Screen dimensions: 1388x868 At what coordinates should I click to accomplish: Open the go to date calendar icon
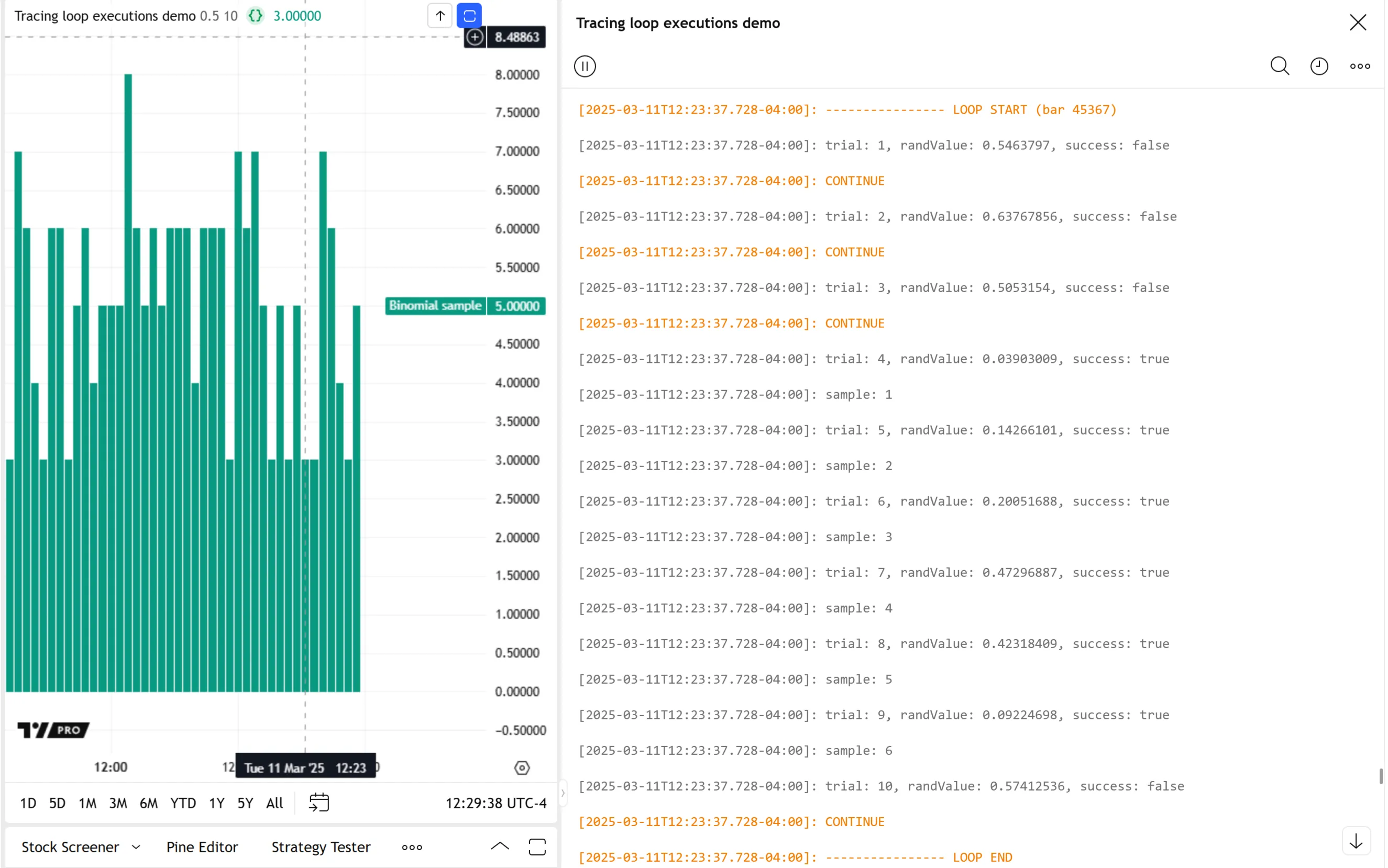coord(319,803)
